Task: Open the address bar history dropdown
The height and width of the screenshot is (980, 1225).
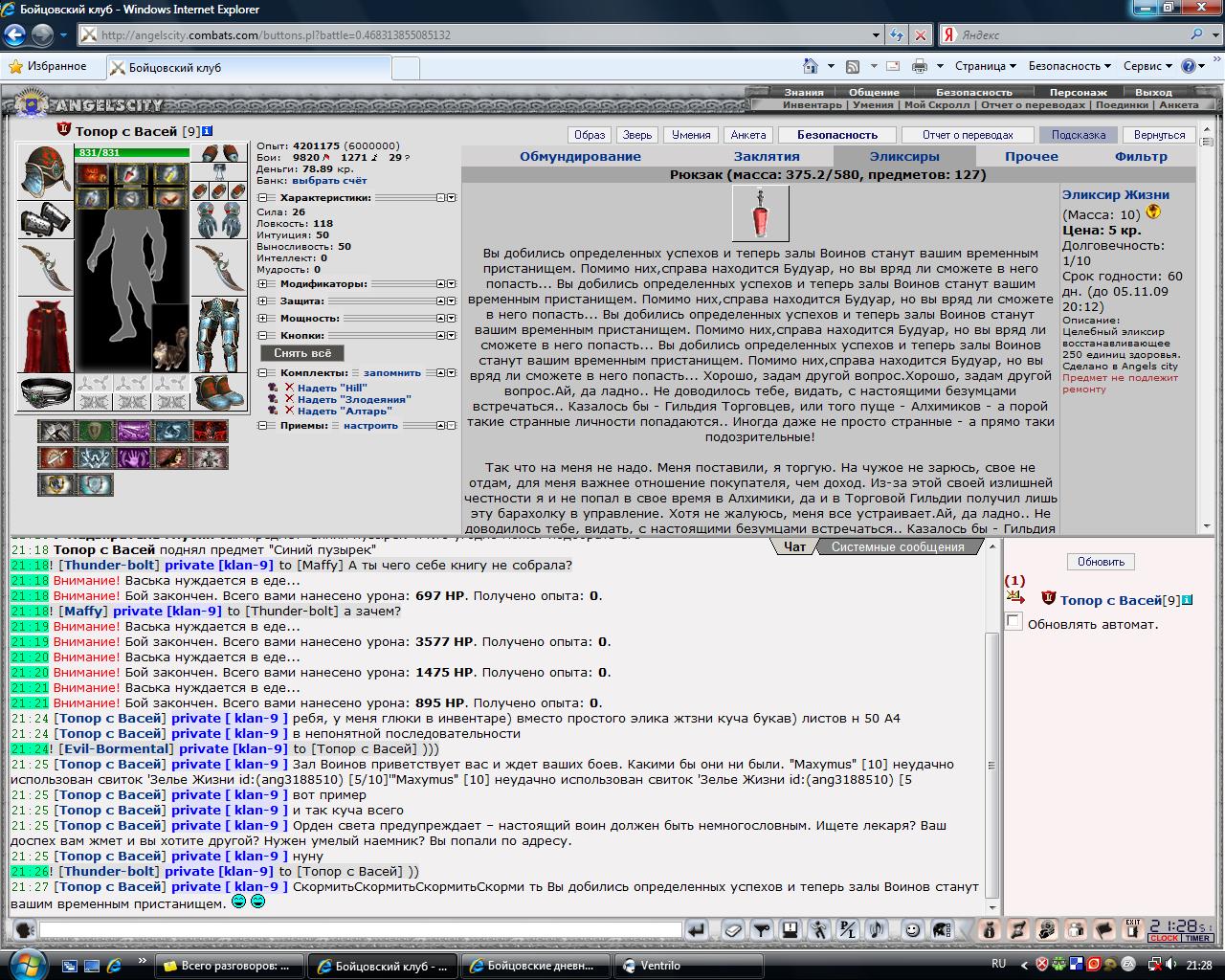Action: coord(877,35)
